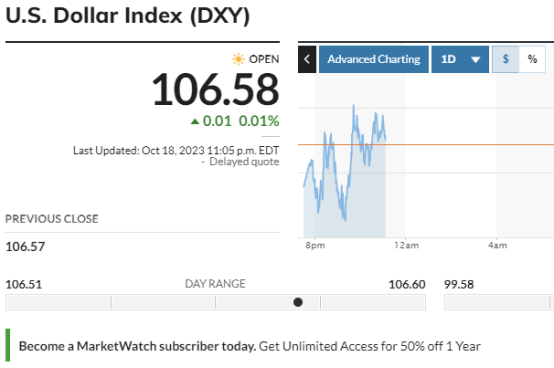554x368 pixels.
Task: Expand timeframe list via the down arrow
Action: click(476, 60)
